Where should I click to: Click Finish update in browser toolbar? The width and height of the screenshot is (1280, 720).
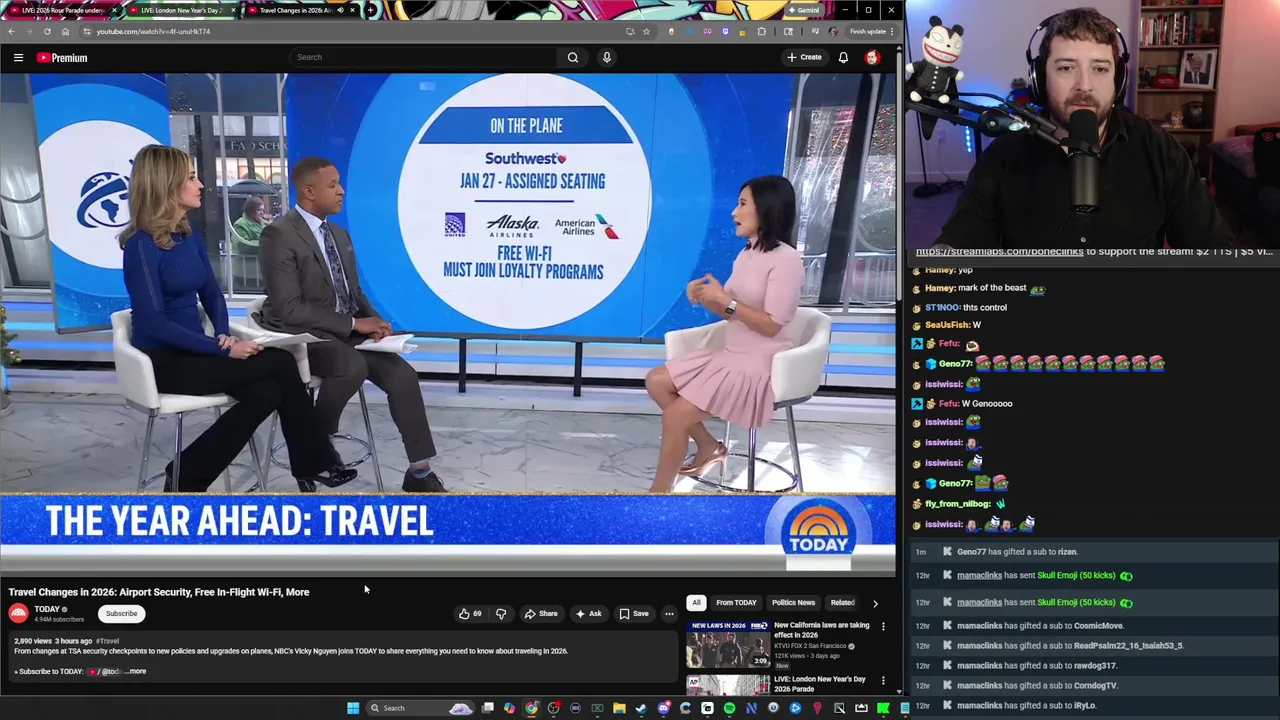click(x=867, y=31)
